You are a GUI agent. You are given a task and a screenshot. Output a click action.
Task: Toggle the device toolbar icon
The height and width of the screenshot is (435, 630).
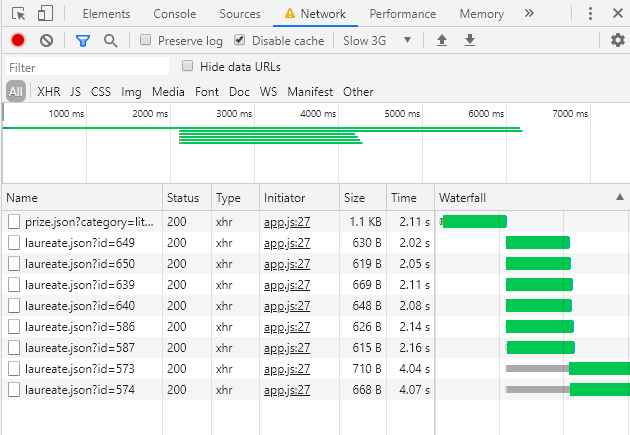(46, 14)
